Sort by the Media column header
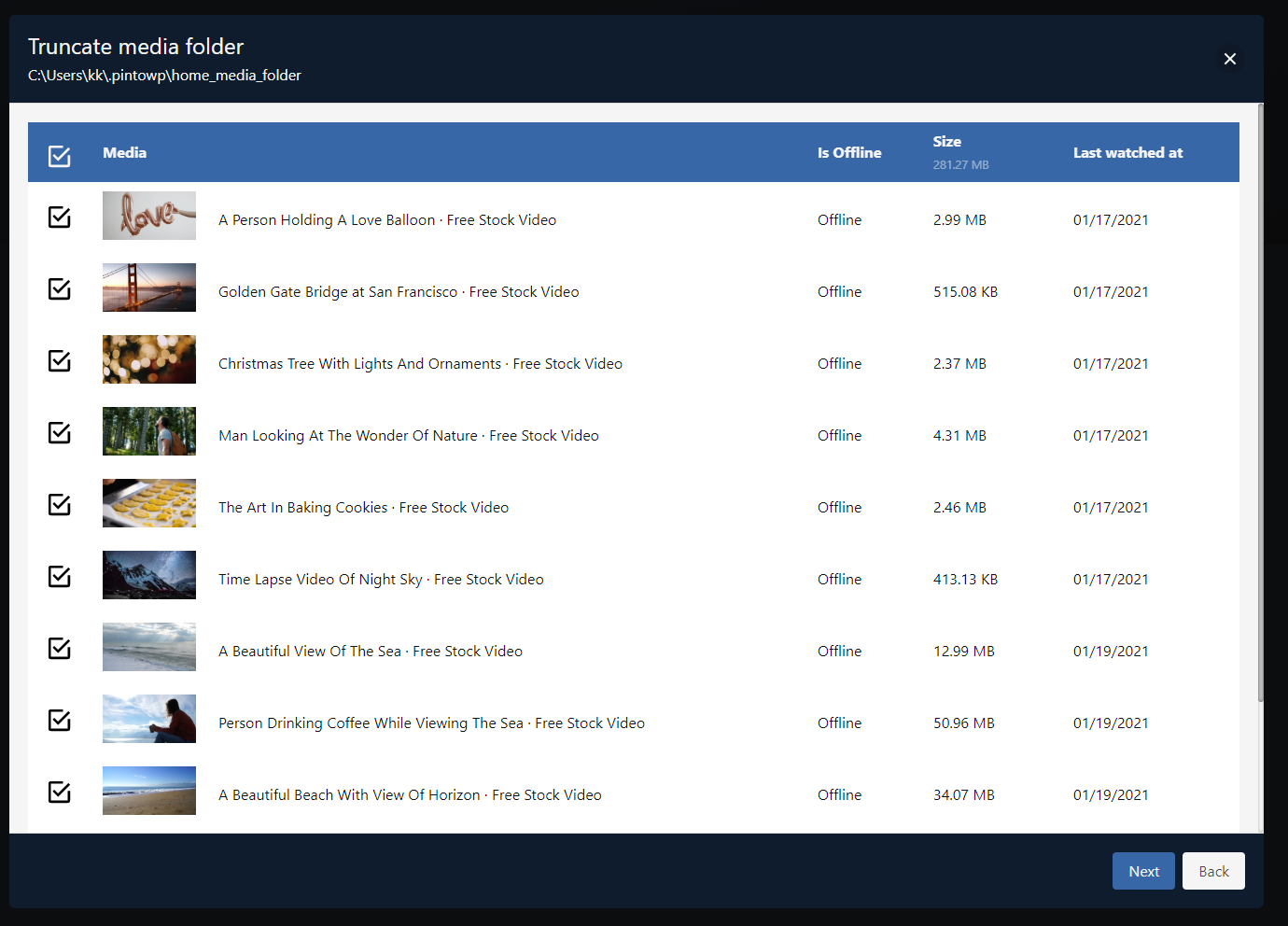 click(125, 152)
